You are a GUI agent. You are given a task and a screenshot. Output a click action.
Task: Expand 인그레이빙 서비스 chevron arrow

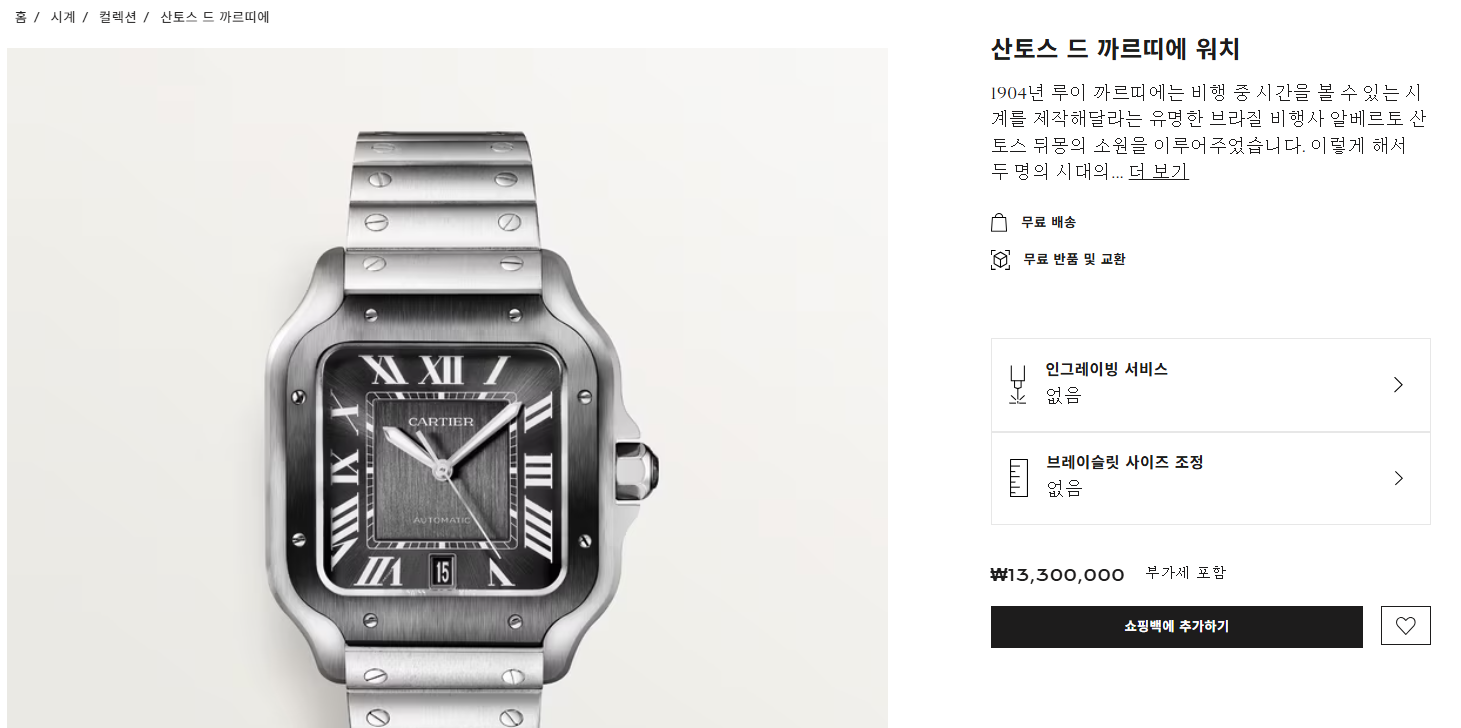pos(1398,385)
